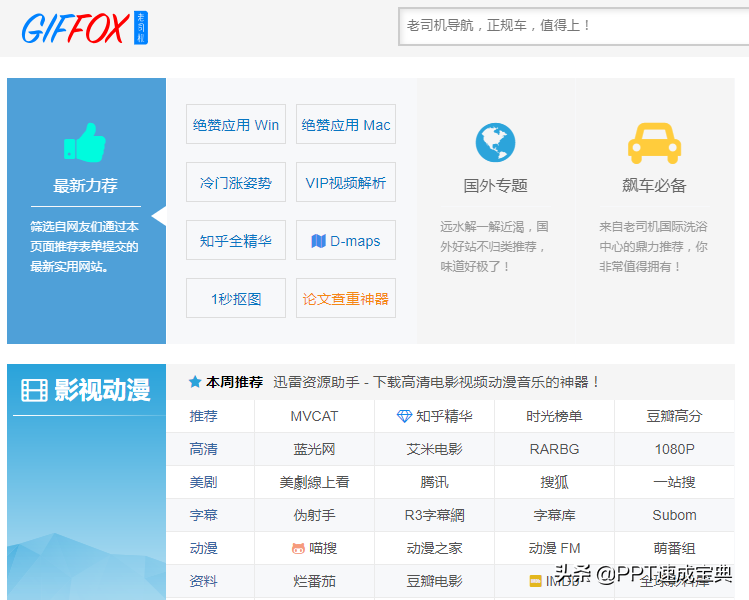Select the 高清 category row label
Viewport: 749px width, 600px height.
pyautogui.click(x=204, y=449)
